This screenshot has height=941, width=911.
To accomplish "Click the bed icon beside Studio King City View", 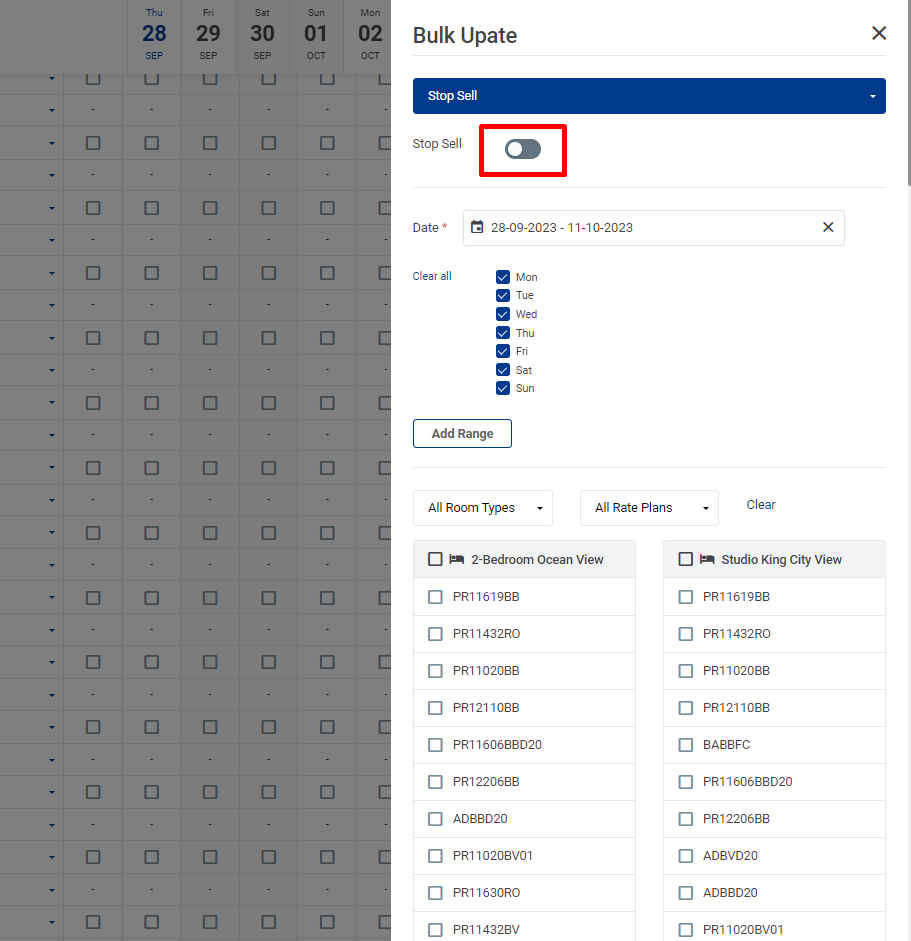I will point(707,560).
